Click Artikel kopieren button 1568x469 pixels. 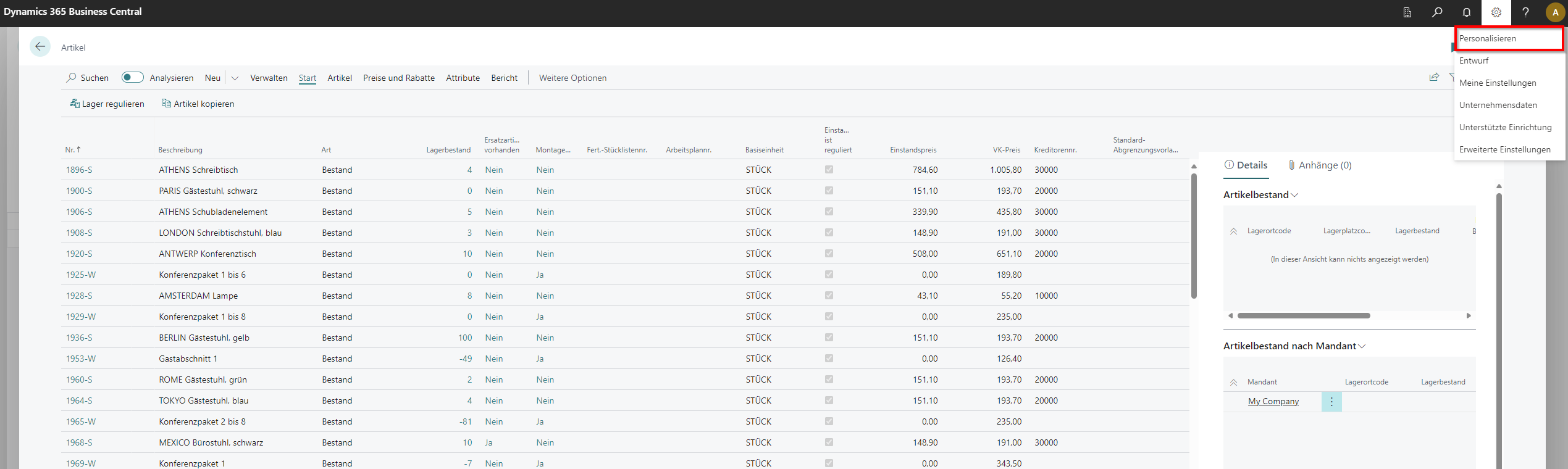[x=198, y=104]
